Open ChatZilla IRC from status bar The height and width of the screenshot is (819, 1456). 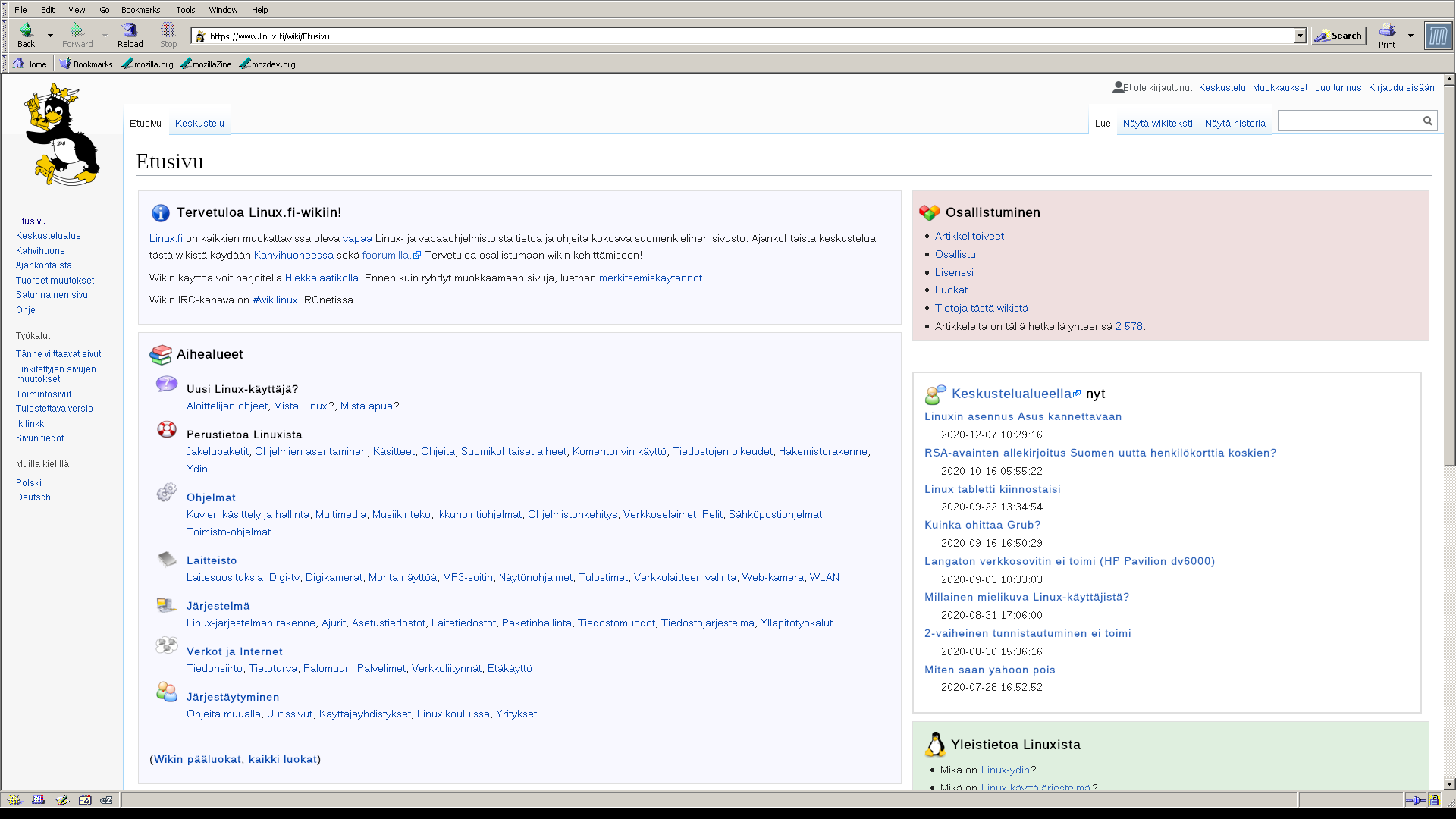pos(107,800)
